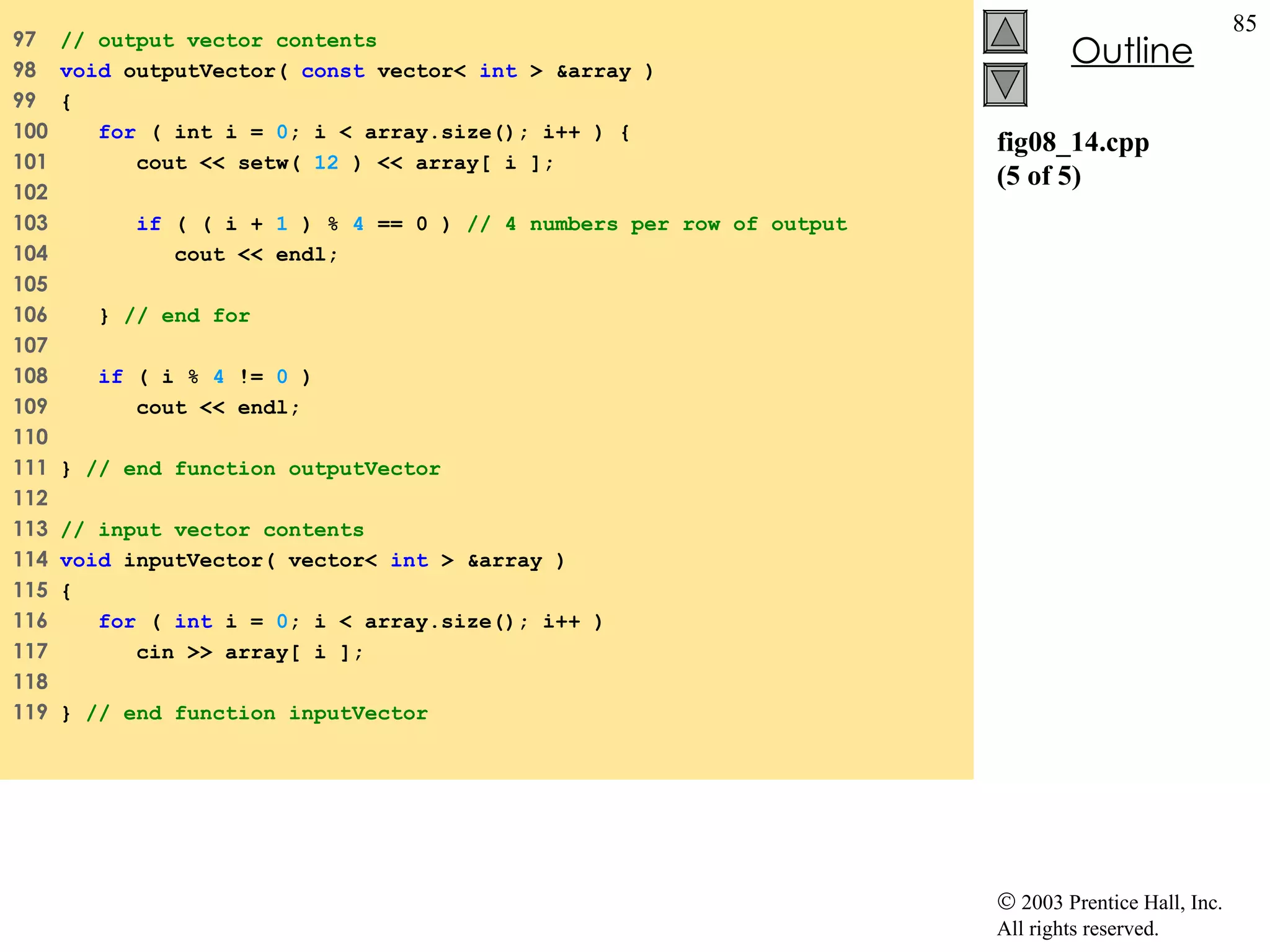This screenshot has height=952, width=1270.
Task: Click 'cout << endl;' on line 109
Action: 218,408
